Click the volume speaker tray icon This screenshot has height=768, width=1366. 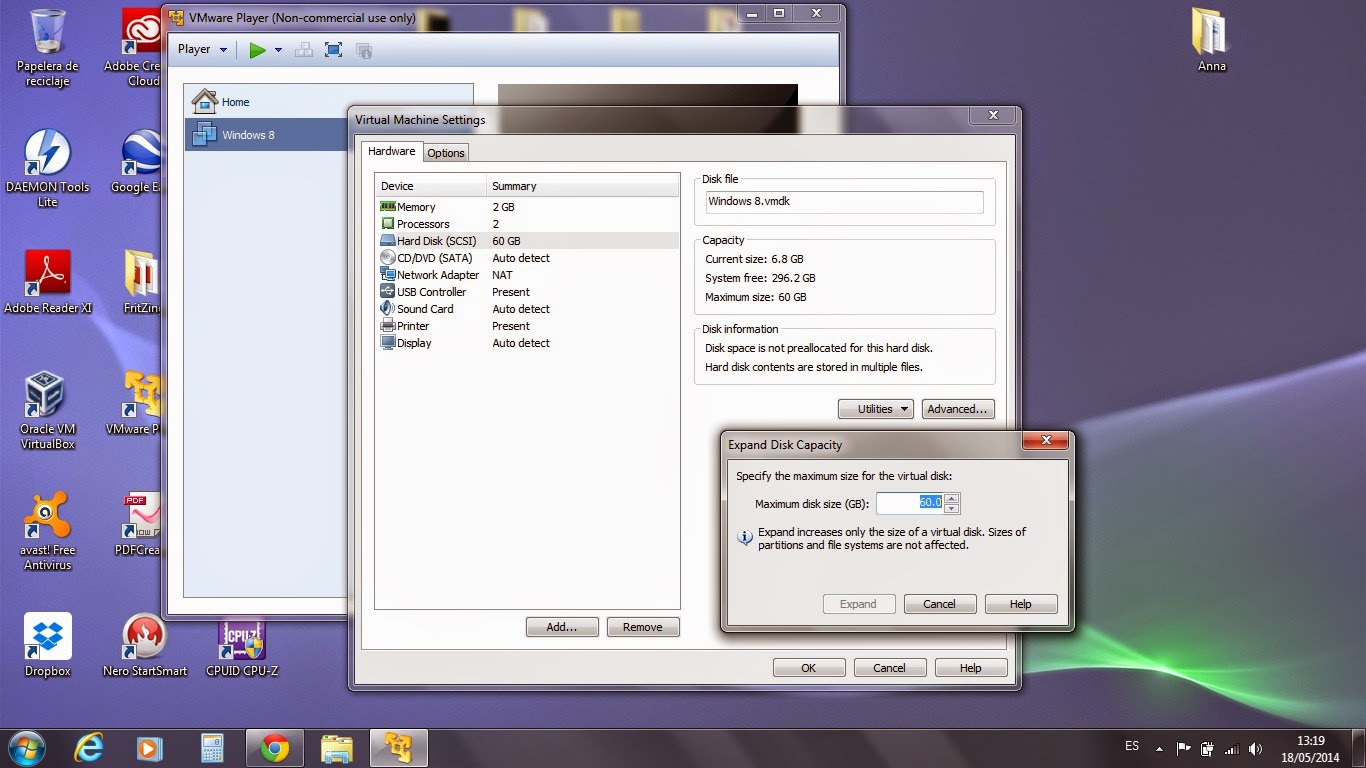coord(1256,748)
